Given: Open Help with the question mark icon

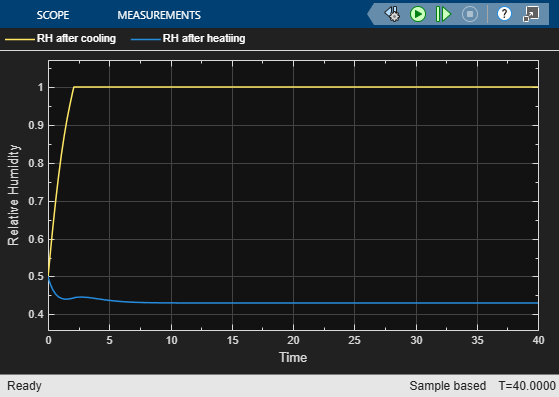Looking at the screenshot, I should click(x=504, y=14).
